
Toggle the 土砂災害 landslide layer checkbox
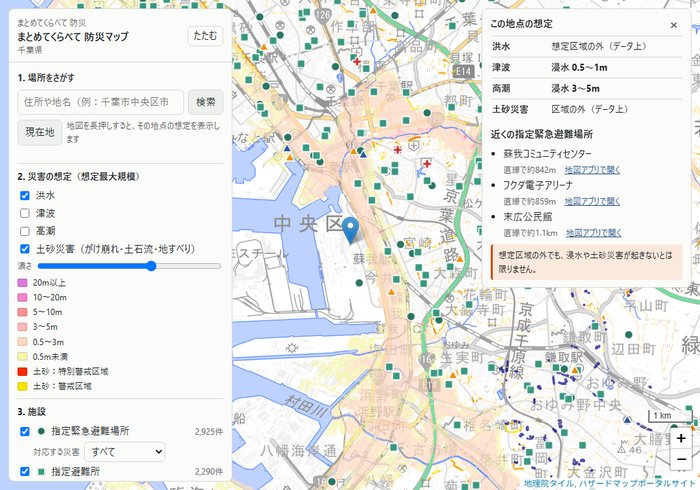coord(25,249)
